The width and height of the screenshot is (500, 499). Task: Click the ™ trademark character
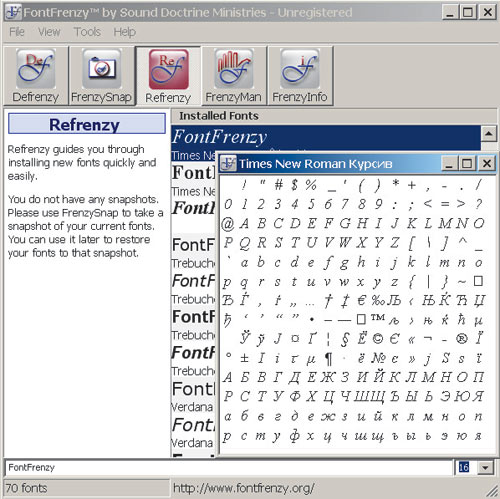coord(378,317)
